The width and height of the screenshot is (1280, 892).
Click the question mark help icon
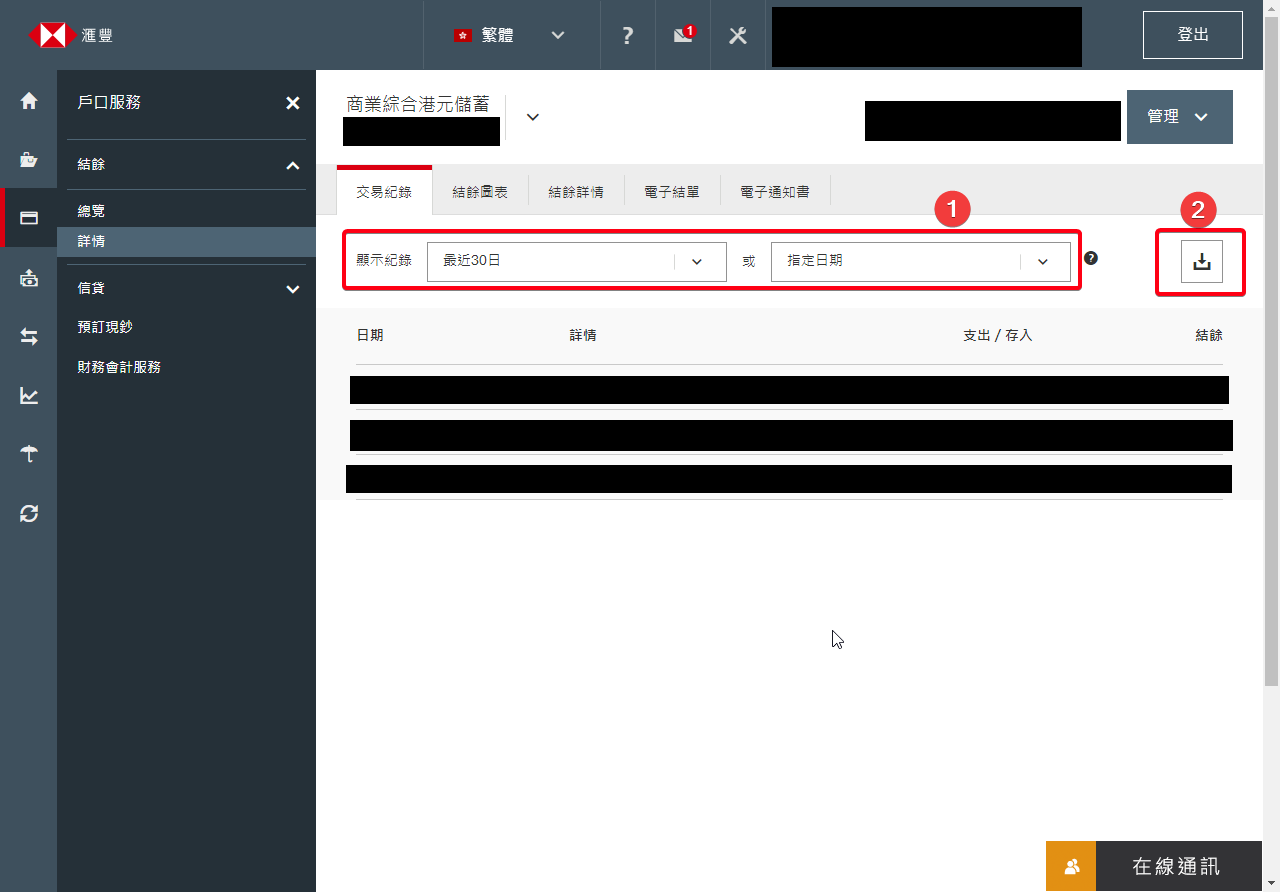[x=627, y=35]
